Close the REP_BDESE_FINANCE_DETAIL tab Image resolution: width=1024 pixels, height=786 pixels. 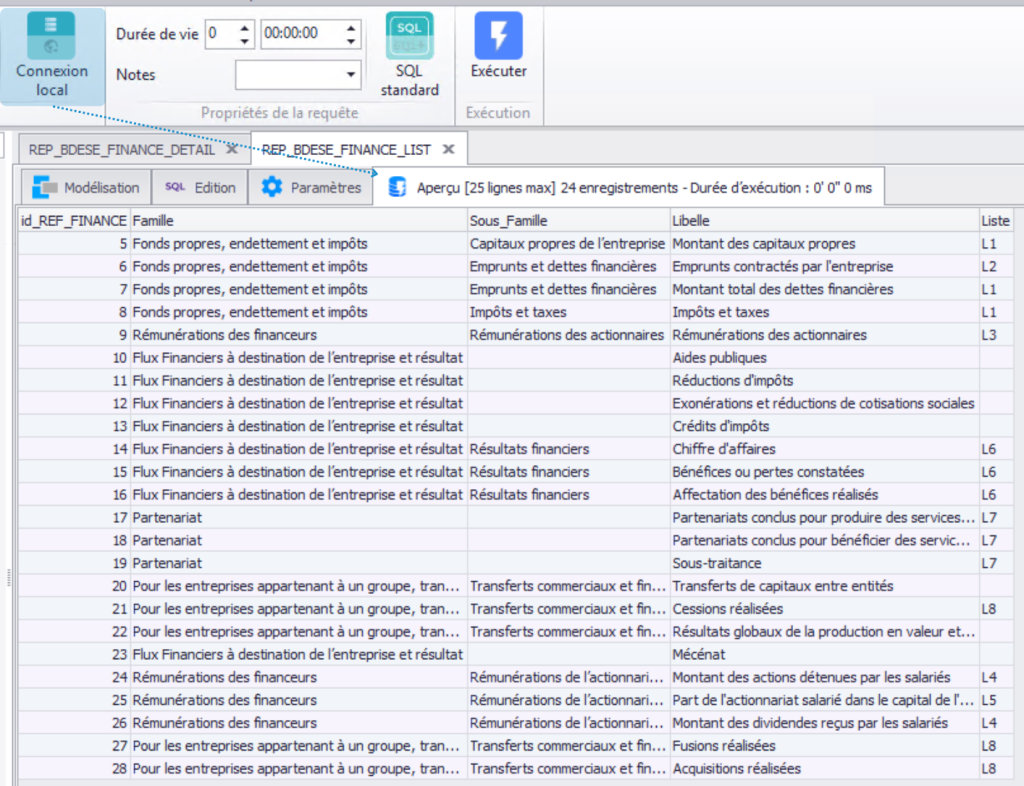point(232,149)
